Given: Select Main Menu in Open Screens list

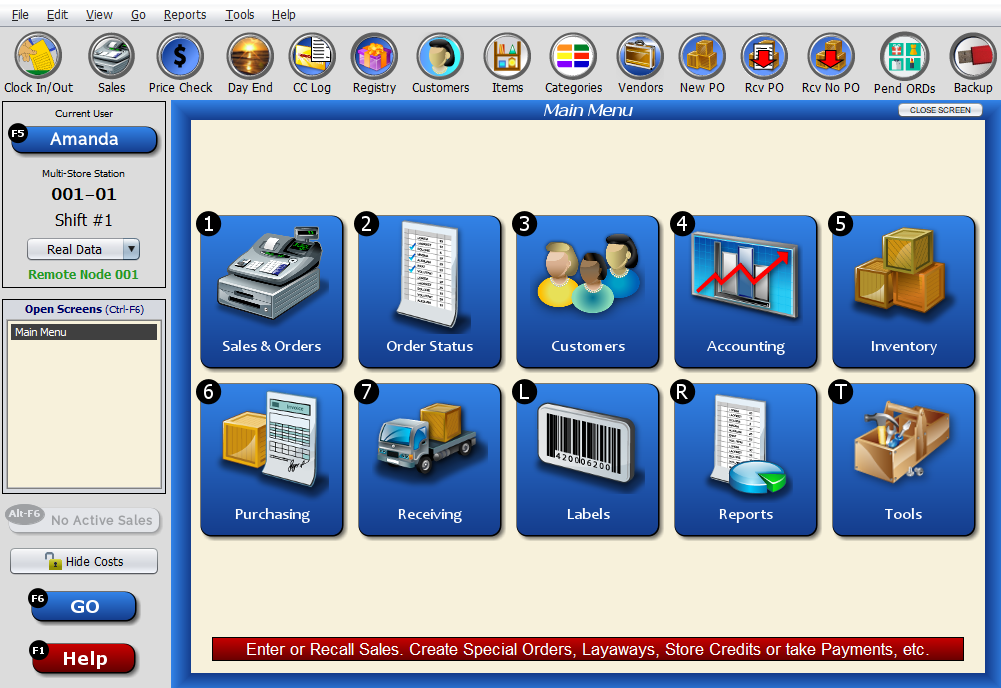Looking at the screenshot, I should click(x=84, y=332).
